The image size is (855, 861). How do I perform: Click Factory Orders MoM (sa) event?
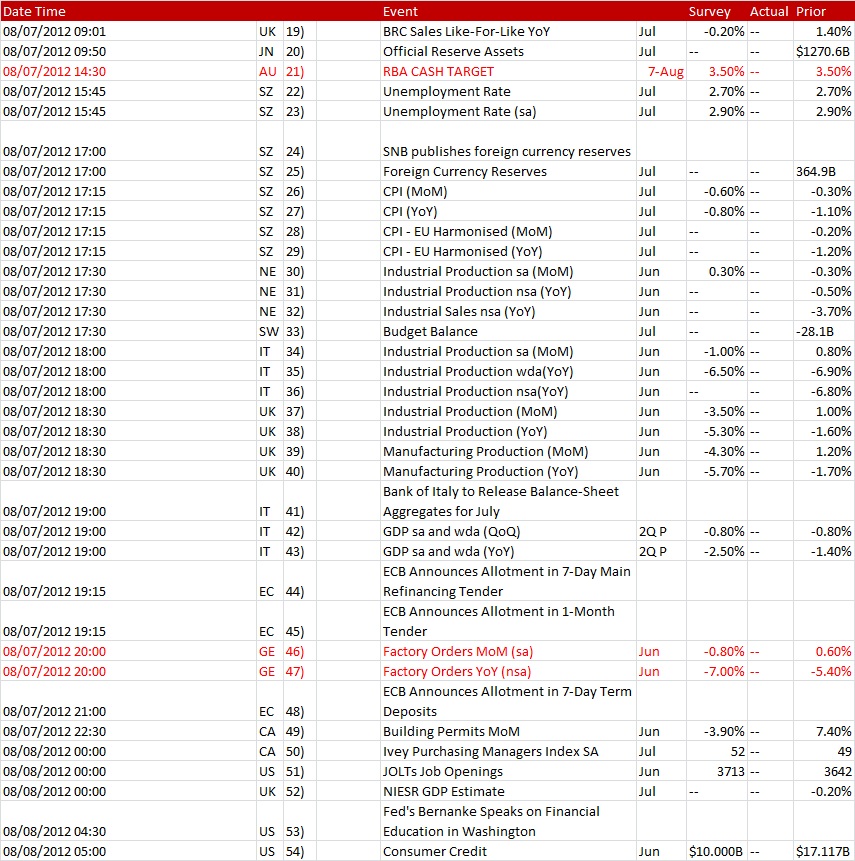[453, 651]
